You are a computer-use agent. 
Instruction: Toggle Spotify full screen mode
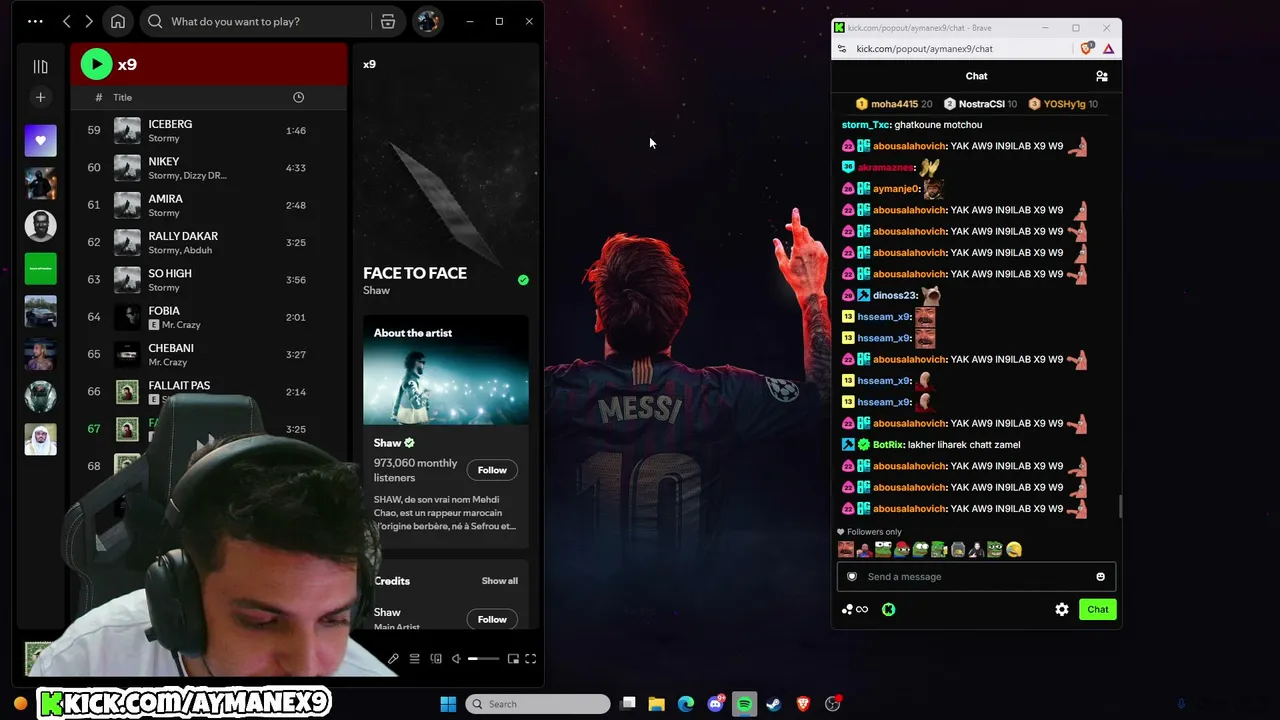tap(531, 659)
